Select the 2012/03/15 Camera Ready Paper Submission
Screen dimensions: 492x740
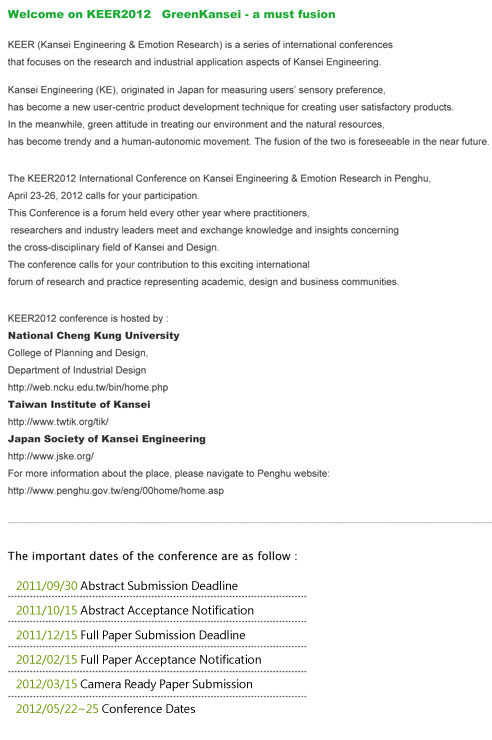click(x=157, y=684)
